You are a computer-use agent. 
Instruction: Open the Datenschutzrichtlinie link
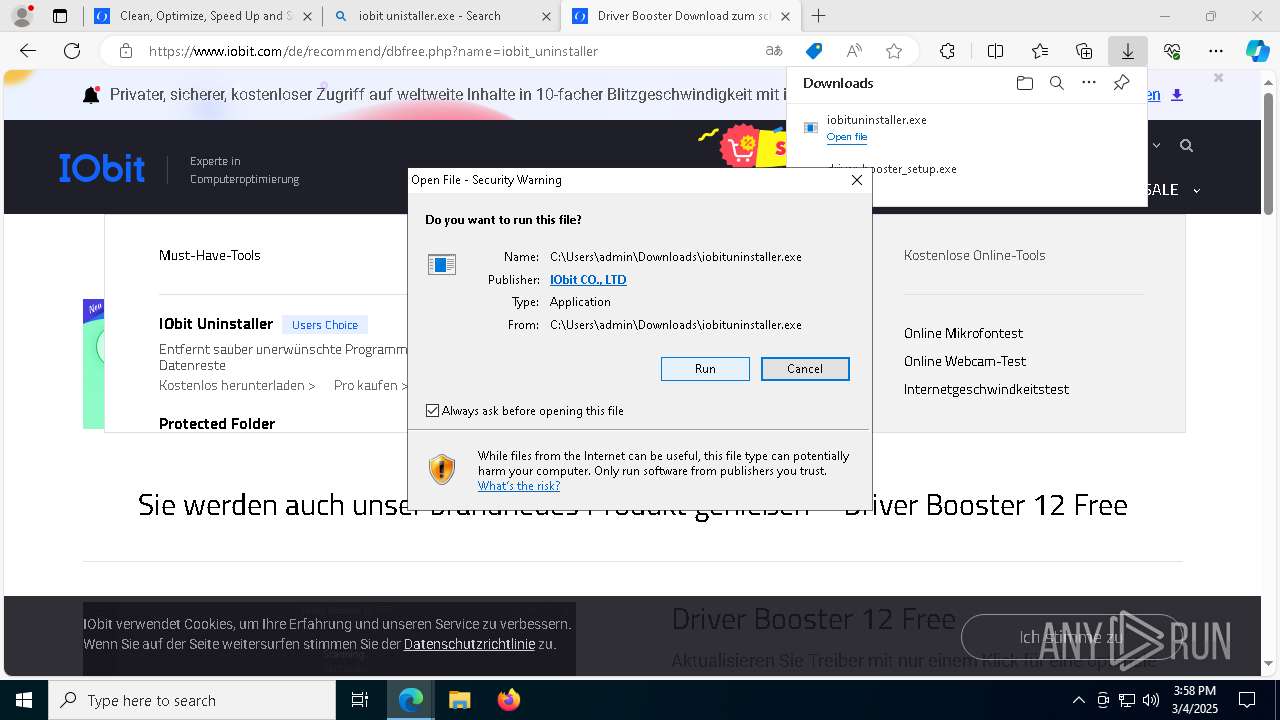click(x=469, y=644)
